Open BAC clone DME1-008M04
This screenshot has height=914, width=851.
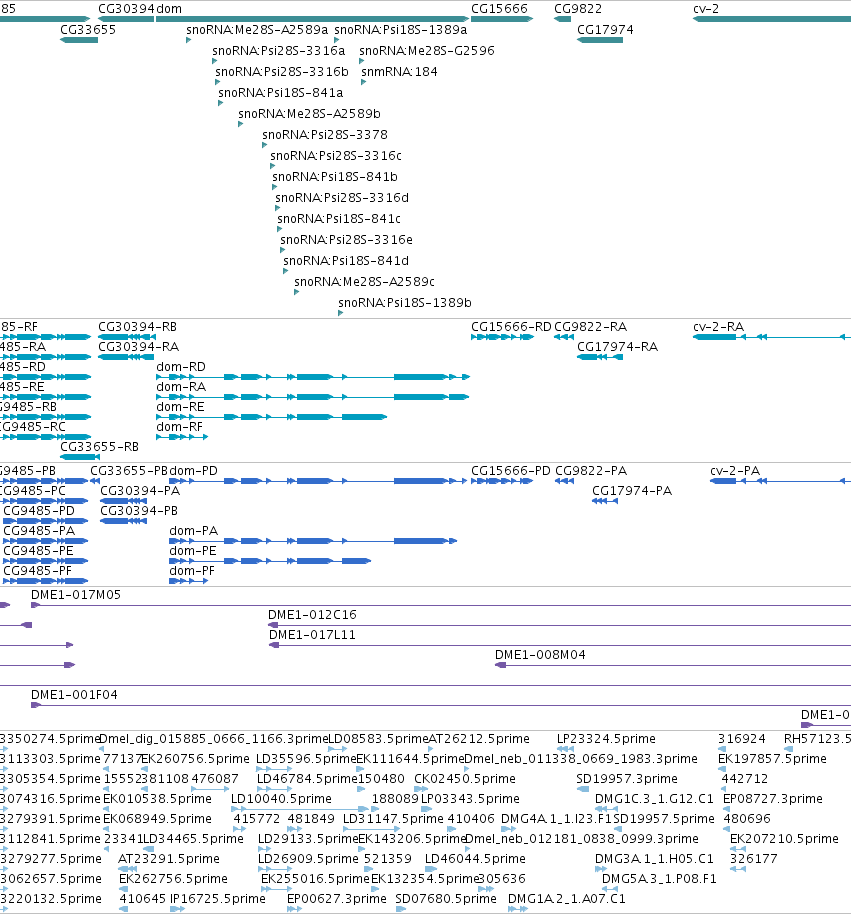click(x=673, y=665)
